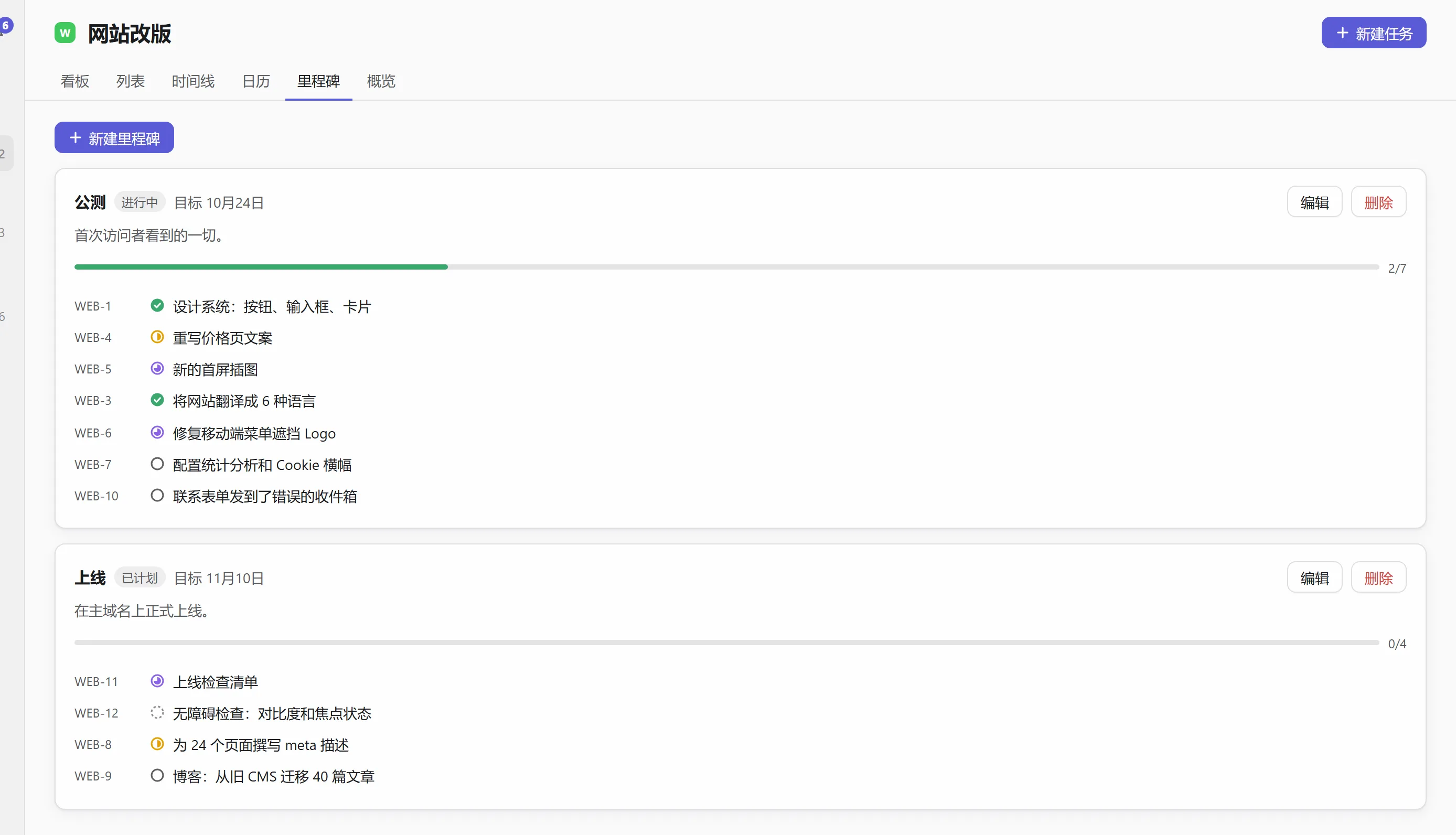This screenshot has height=835, width=1456.
Task: Edit the 上线 milestone
Action: pyautogui.click(x=1314, y=577)
